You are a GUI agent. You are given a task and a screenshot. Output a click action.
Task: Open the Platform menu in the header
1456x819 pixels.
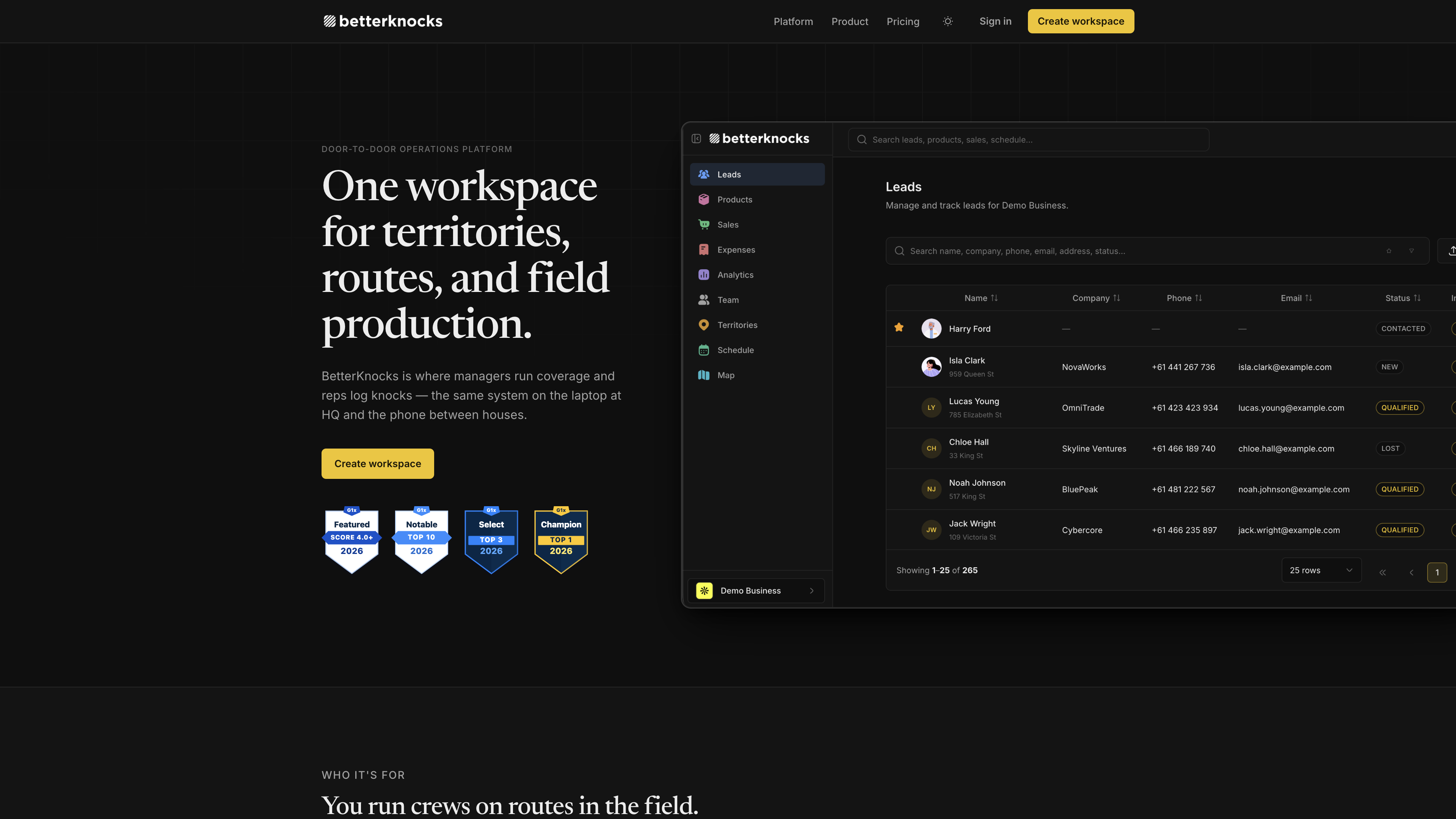click(x=793, y=22)
